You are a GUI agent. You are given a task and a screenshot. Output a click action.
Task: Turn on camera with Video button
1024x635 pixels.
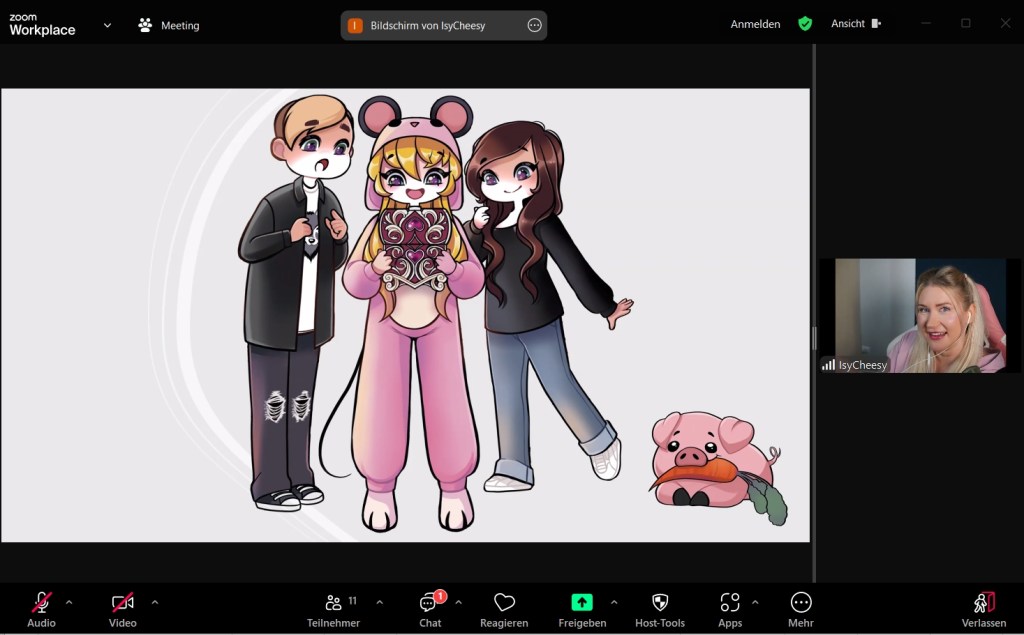[x=122, y=603]
